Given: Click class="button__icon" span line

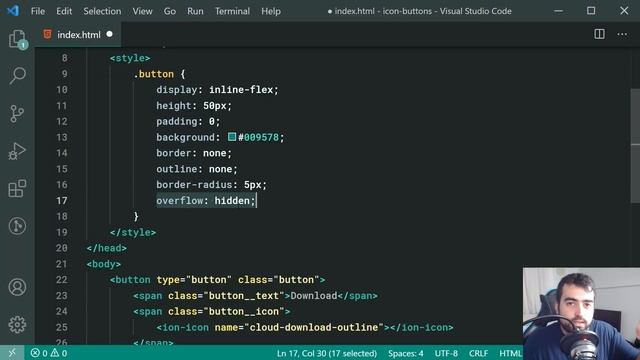Looking at the screenshot, I should click(212, 311).
